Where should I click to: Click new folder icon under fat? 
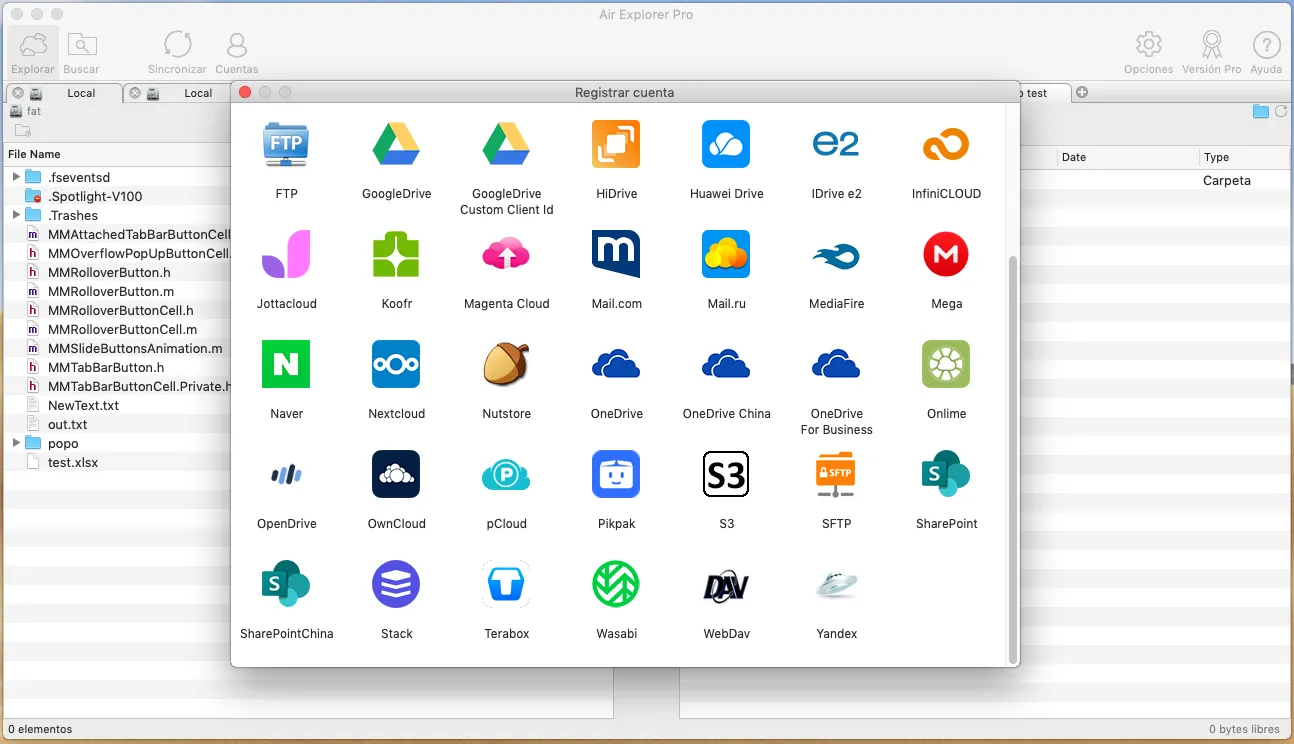pyautogui.click(x=22, y=131)
